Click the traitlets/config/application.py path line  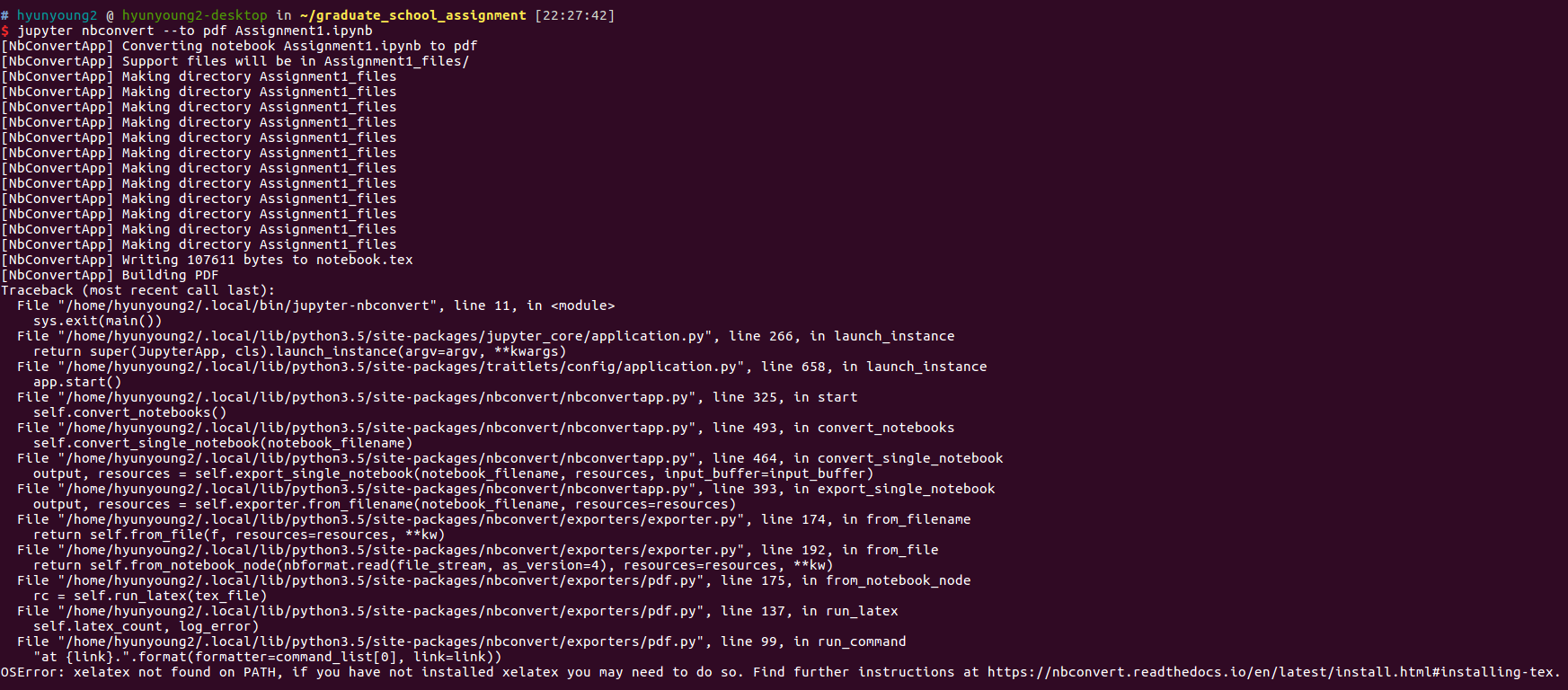(x=502, y=367)
